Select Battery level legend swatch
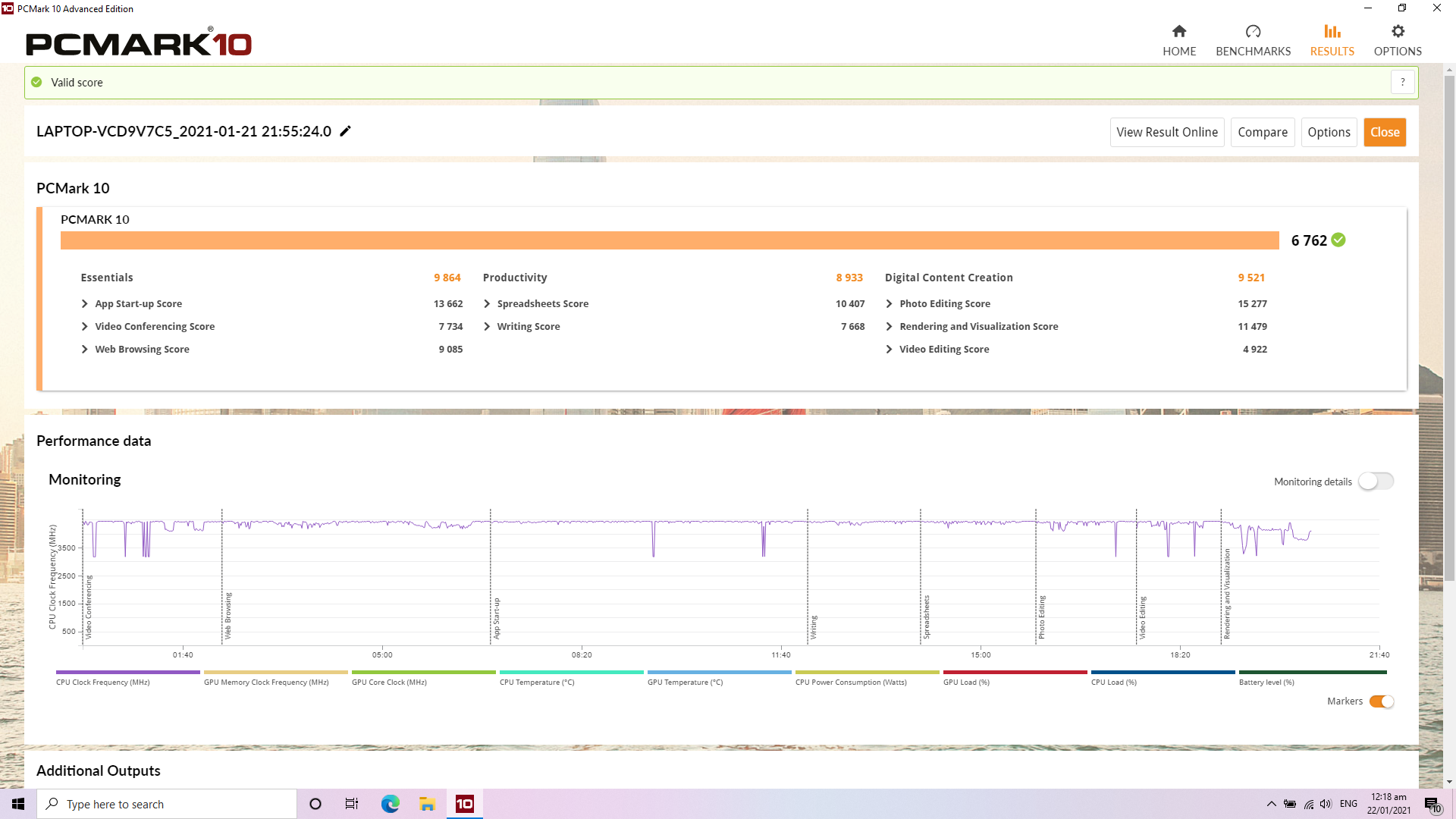 click(1312, 672)
